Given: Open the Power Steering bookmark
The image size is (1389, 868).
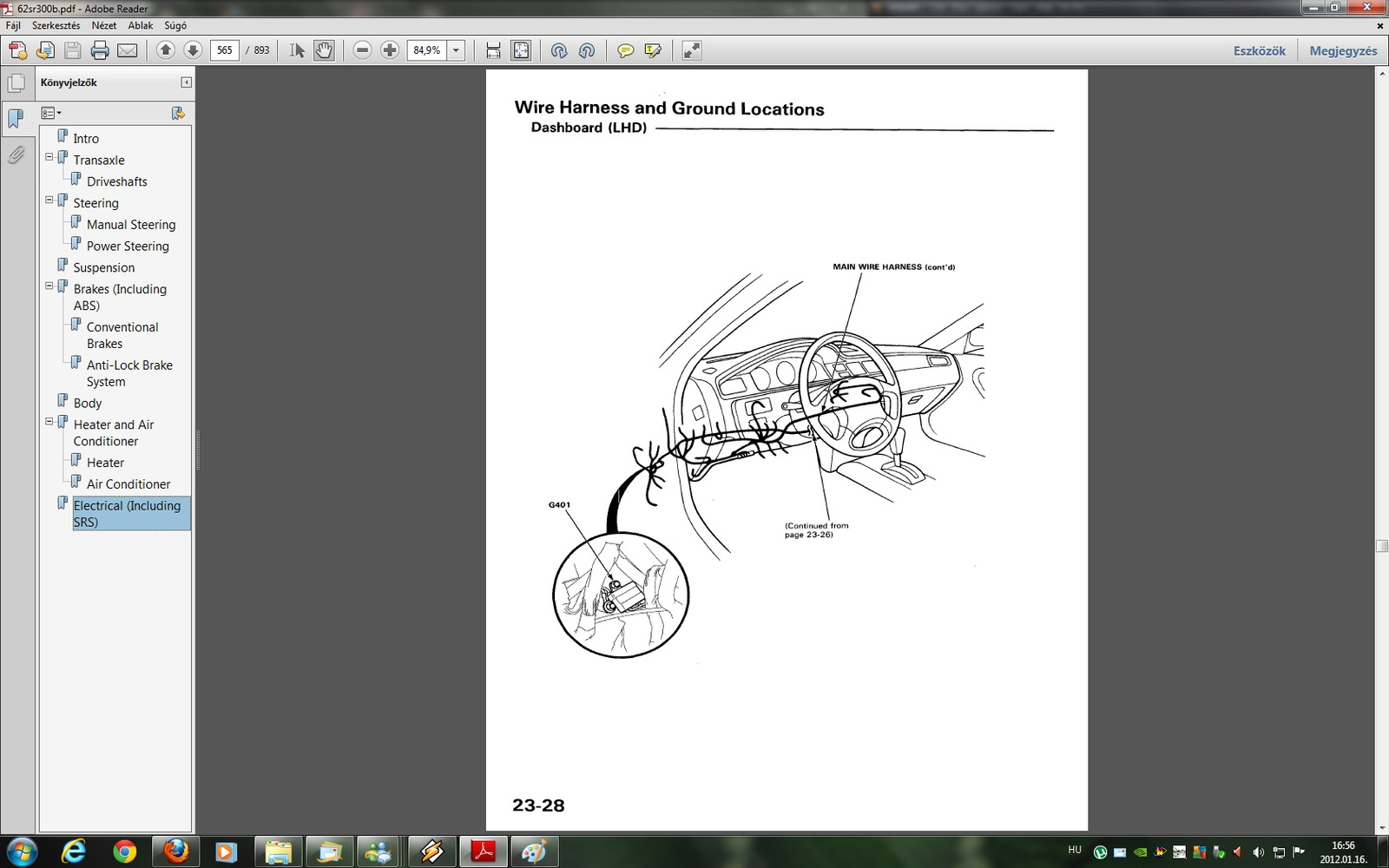Looking at the screenshot, I should click(x=128, y=246).
